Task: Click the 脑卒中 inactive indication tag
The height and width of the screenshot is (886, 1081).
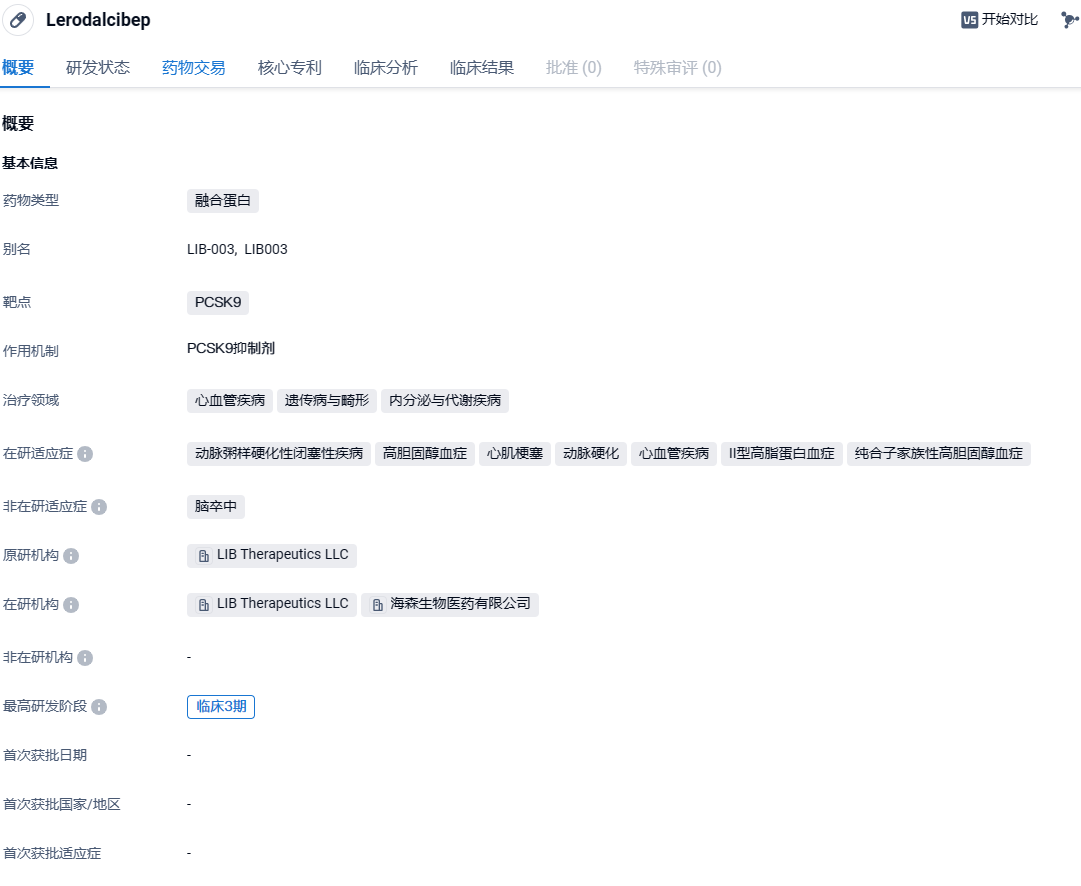Action: pos(216,507)
